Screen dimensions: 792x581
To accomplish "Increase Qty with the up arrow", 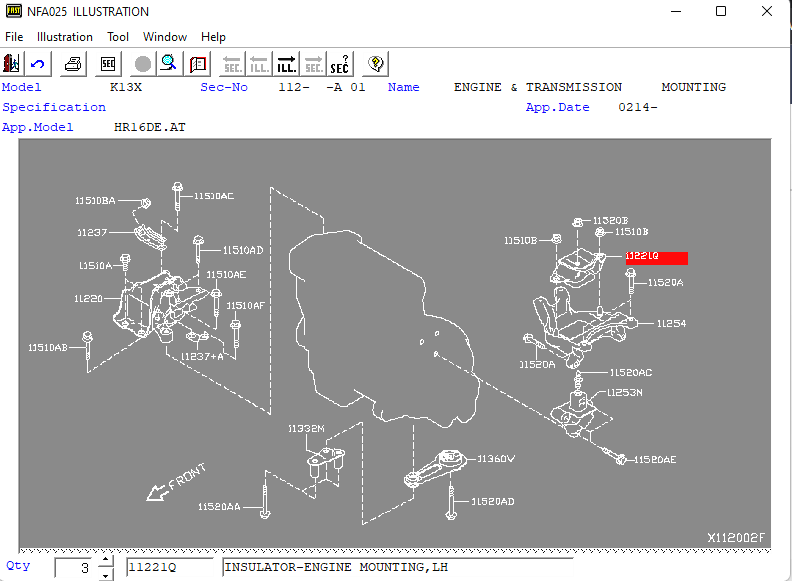I will coord(105,560).
